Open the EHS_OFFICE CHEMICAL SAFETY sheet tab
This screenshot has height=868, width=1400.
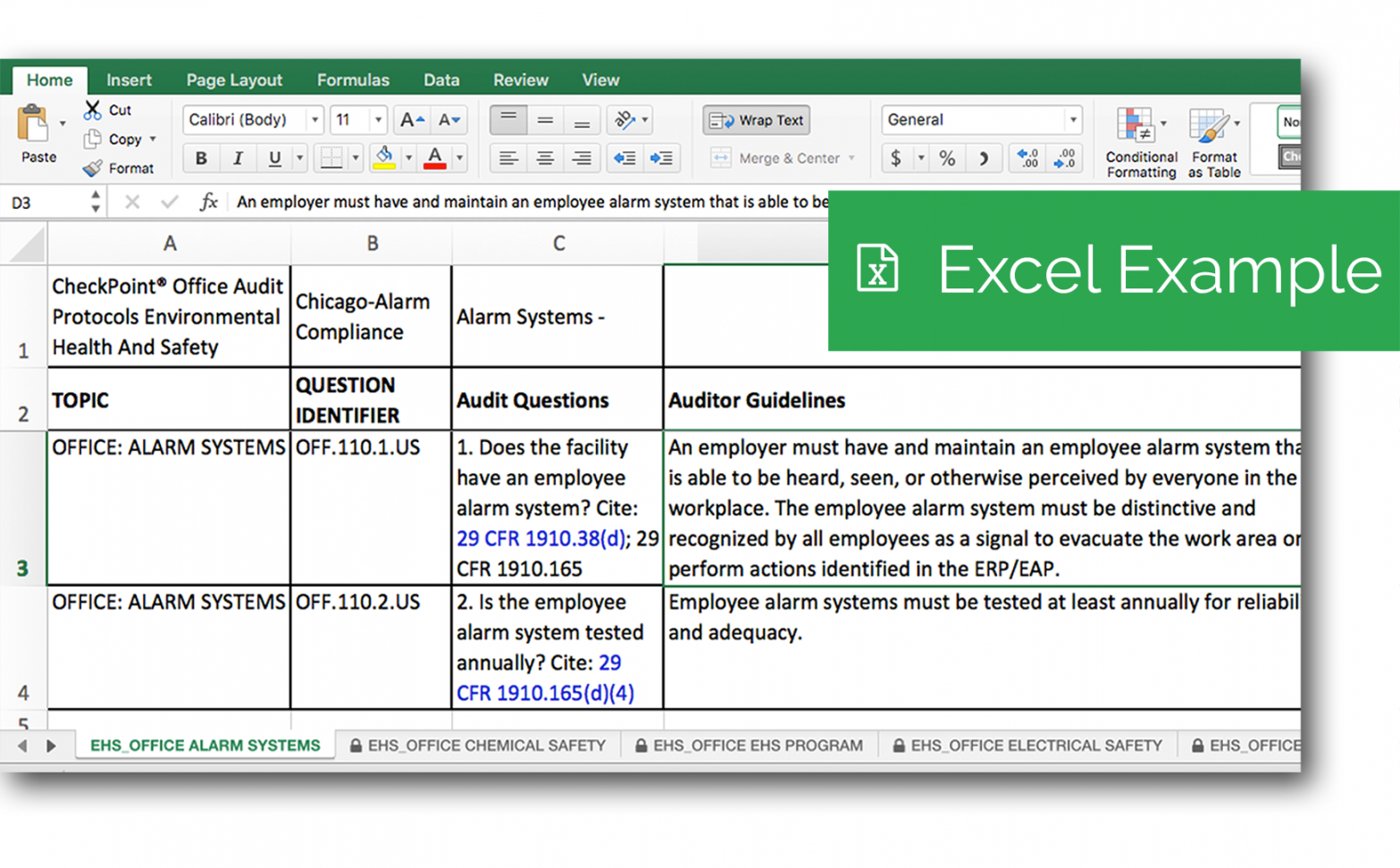click(x=478, y=746)
